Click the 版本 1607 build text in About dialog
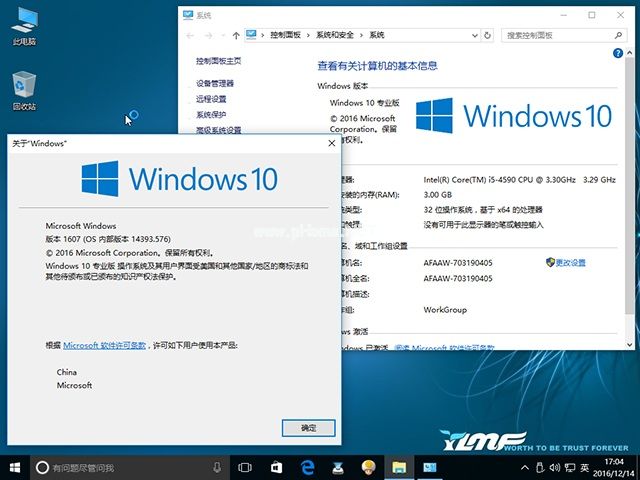 pos(108,239)
